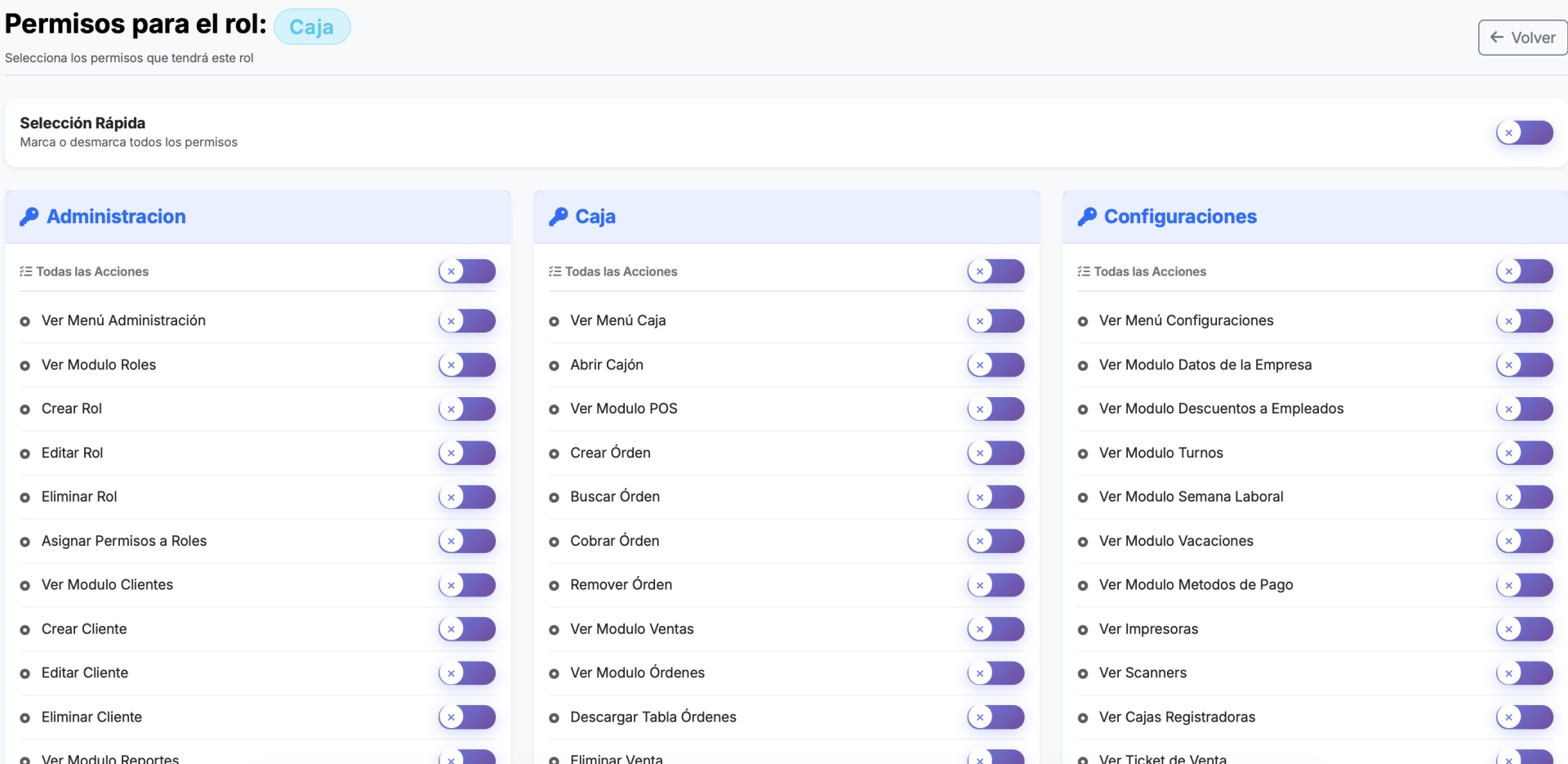Click the Administracion section header

(x=116, y=217)
